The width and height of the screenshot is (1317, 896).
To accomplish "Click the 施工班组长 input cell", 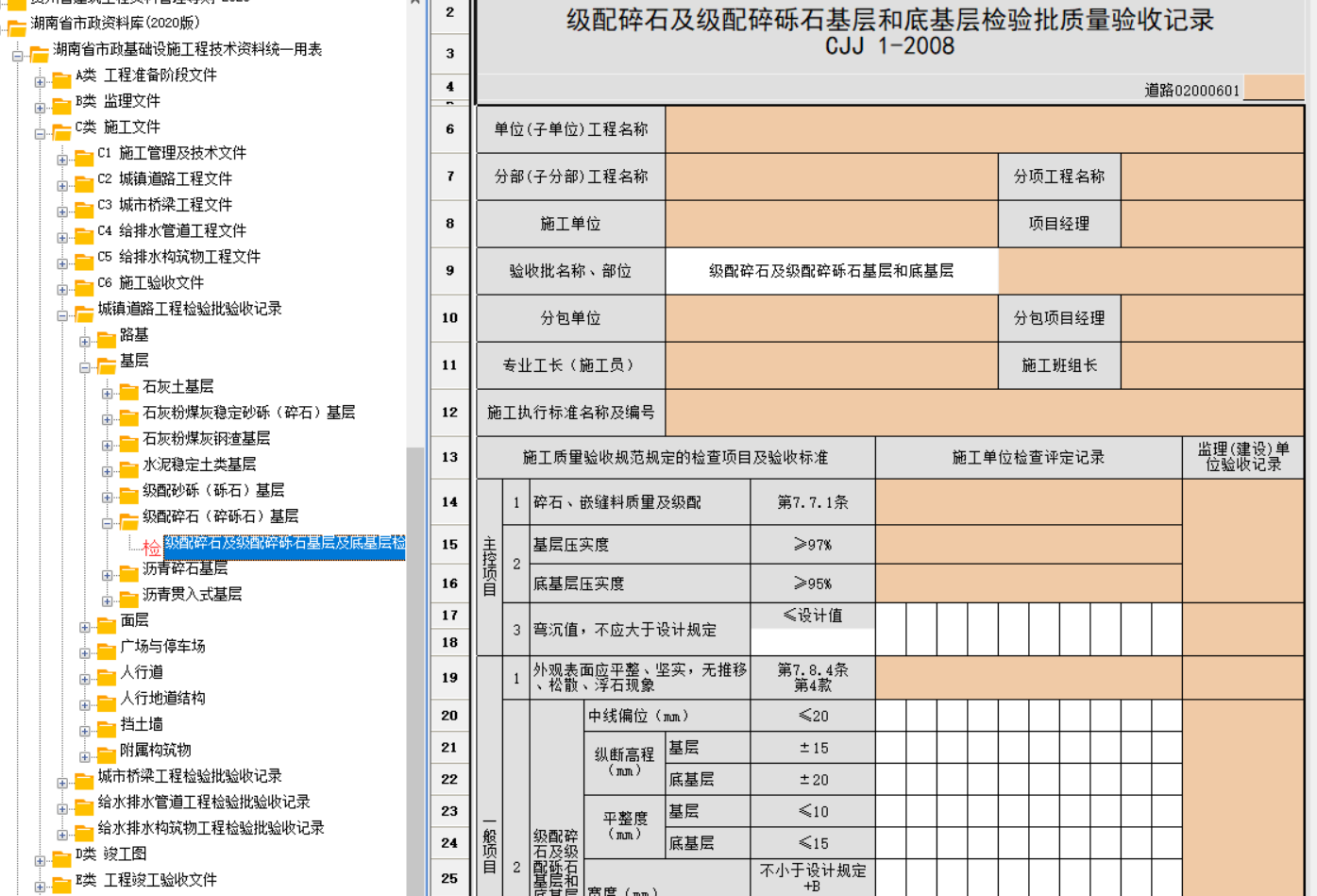I will tap(1212, 365).
